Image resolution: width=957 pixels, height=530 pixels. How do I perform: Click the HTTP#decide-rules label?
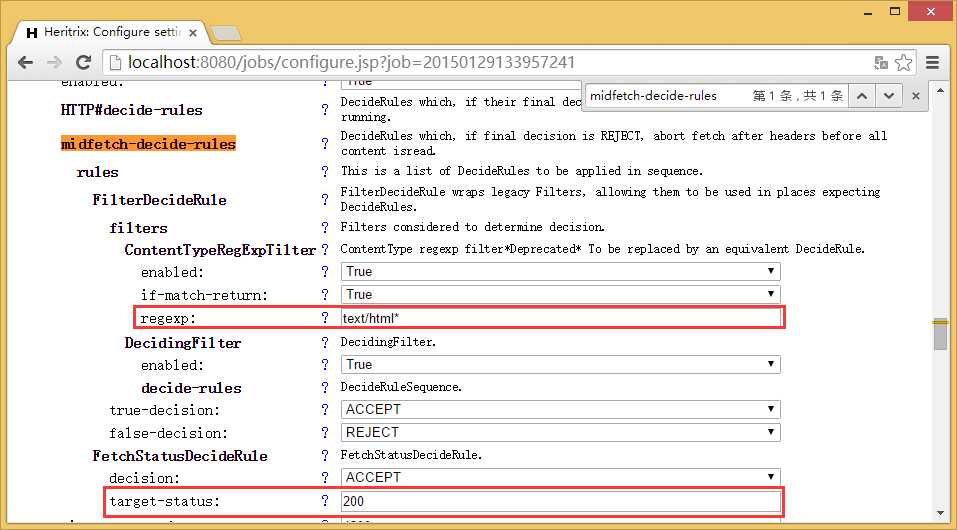click(x=131, y=110)
